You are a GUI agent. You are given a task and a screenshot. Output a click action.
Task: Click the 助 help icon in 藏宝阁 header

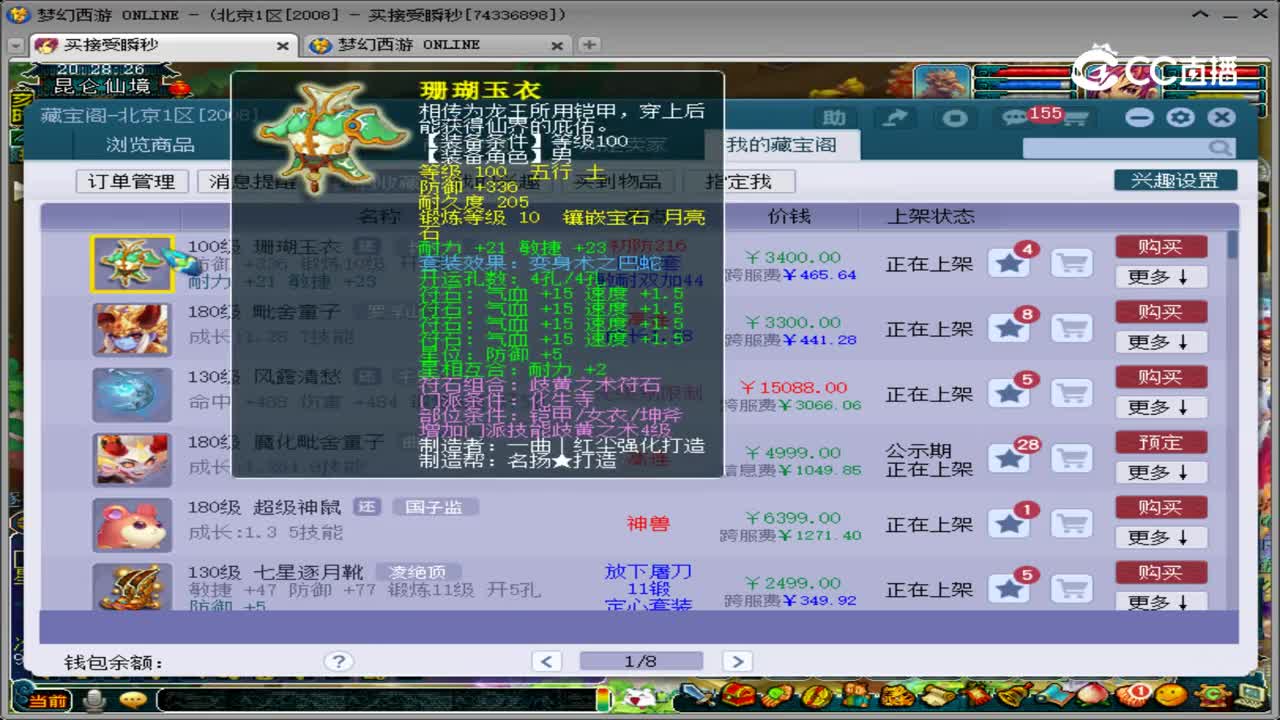click(834, 118)
